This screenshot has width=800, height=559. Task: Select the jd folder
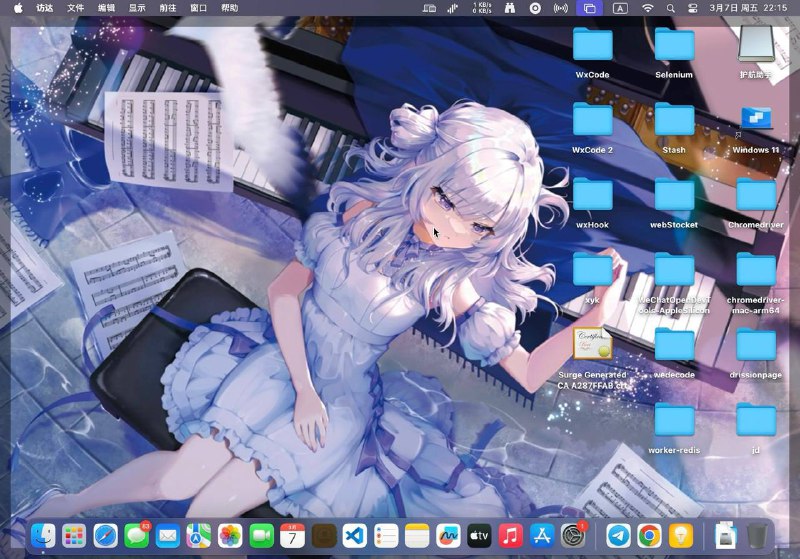(x=756, y=419)
